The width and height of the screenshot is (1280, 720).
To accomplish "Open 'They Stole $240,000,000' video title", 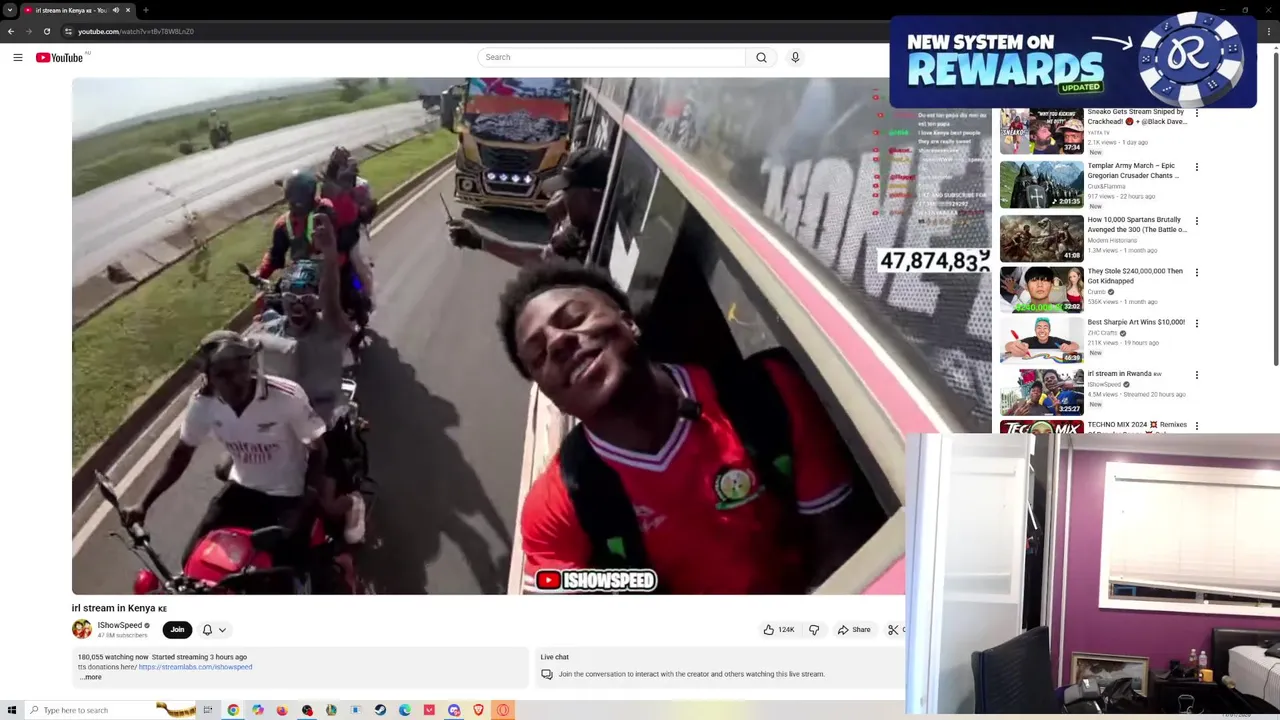I will pos(1135,276).
